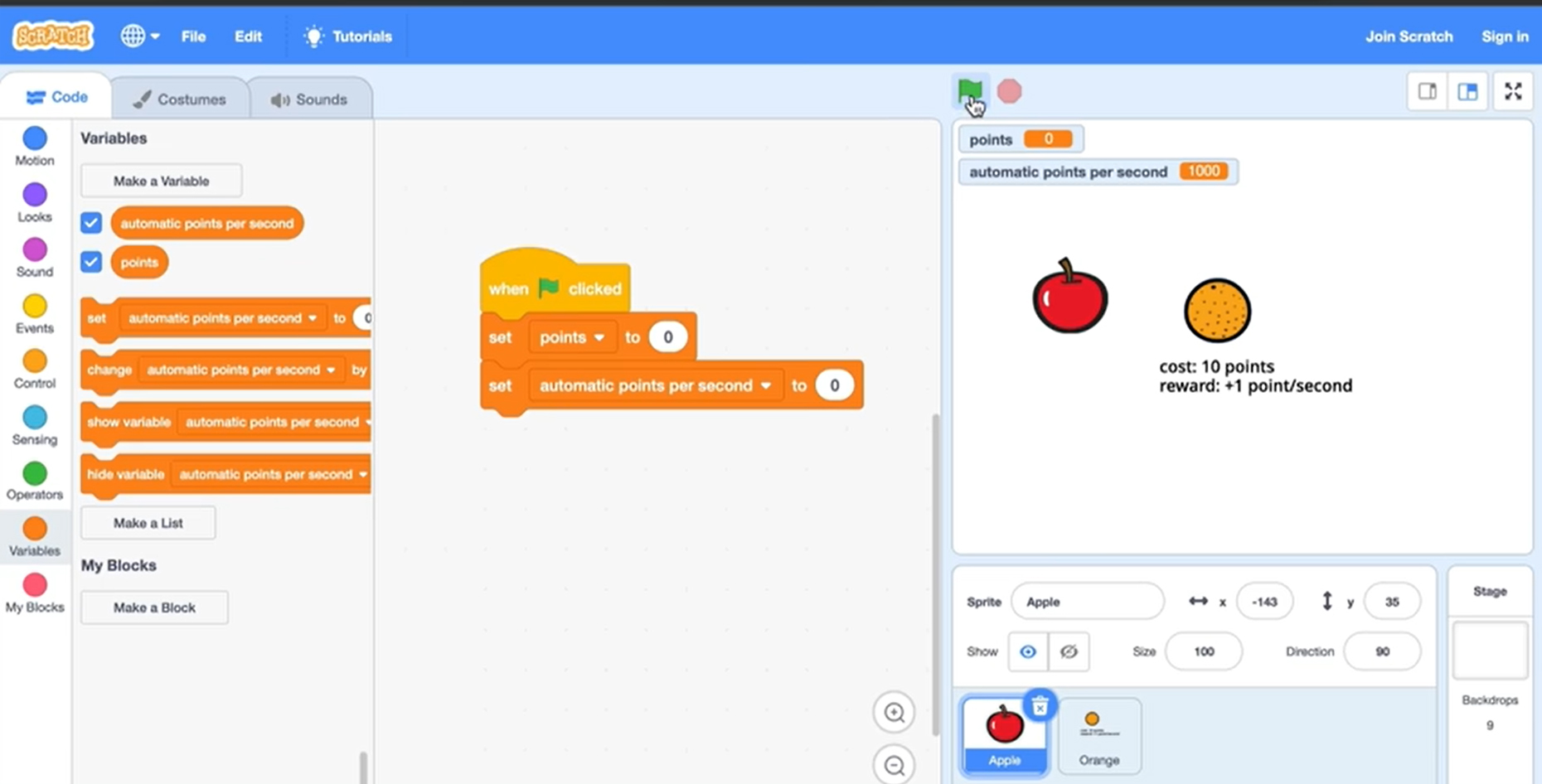1542x784 pixels.
Task: Open the File menu
Action: click(x=193, y=36)
